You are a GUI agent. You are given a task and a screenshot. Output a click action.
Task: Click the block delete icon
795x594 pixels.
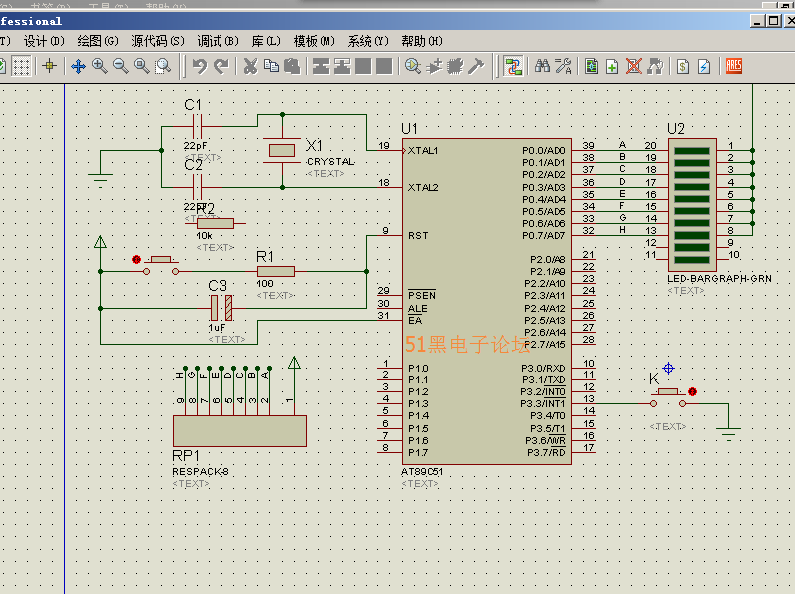tap(384, 66)
